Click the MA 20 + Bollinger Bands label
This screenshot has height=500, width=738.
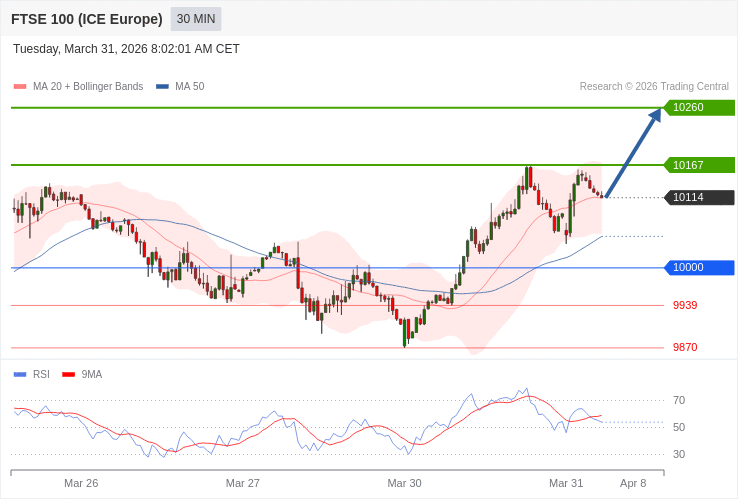coord(88,87)
